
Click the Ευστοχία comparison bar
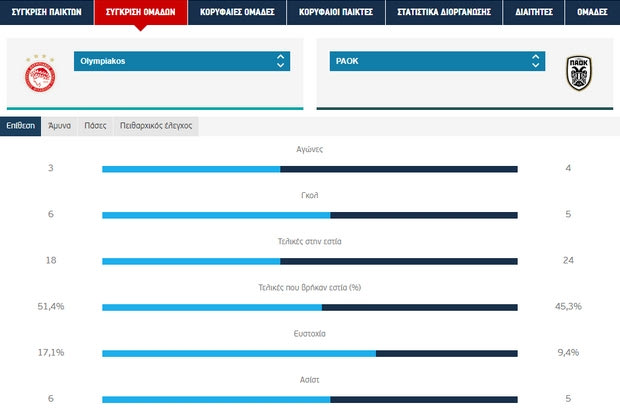(310, 352)
